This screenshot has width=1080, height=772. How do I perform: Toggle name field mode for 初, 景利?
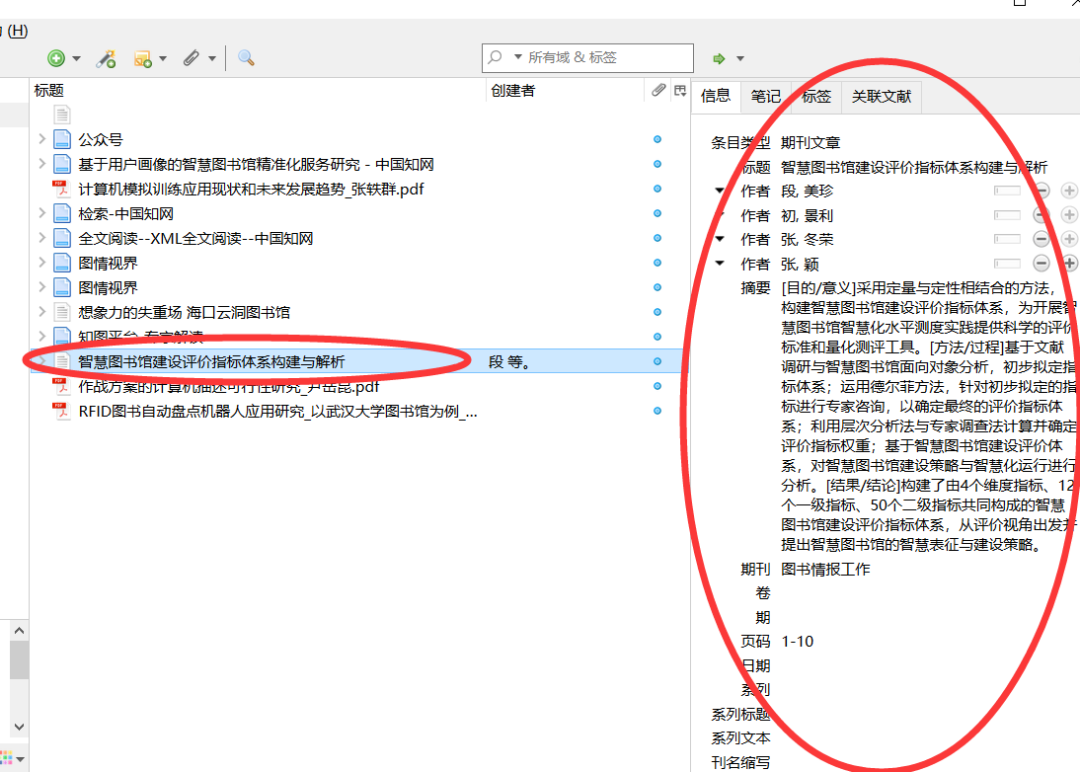1007,216
